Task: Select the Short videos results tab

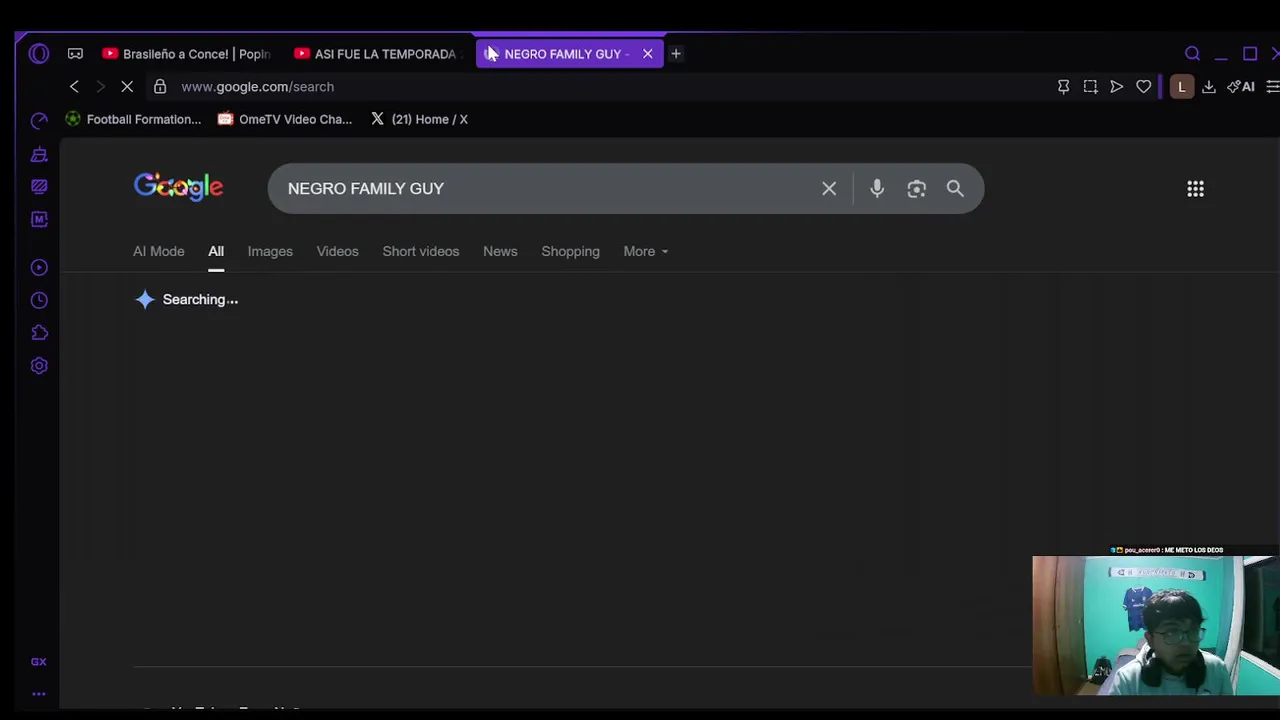Action: click(x=421, y=252)
